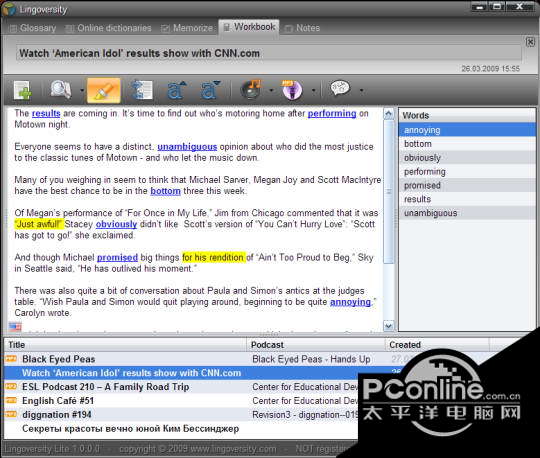Viewport: 540px width, 458px height.
Task: Click the speech bubble icon
Action: pos(340,89)
